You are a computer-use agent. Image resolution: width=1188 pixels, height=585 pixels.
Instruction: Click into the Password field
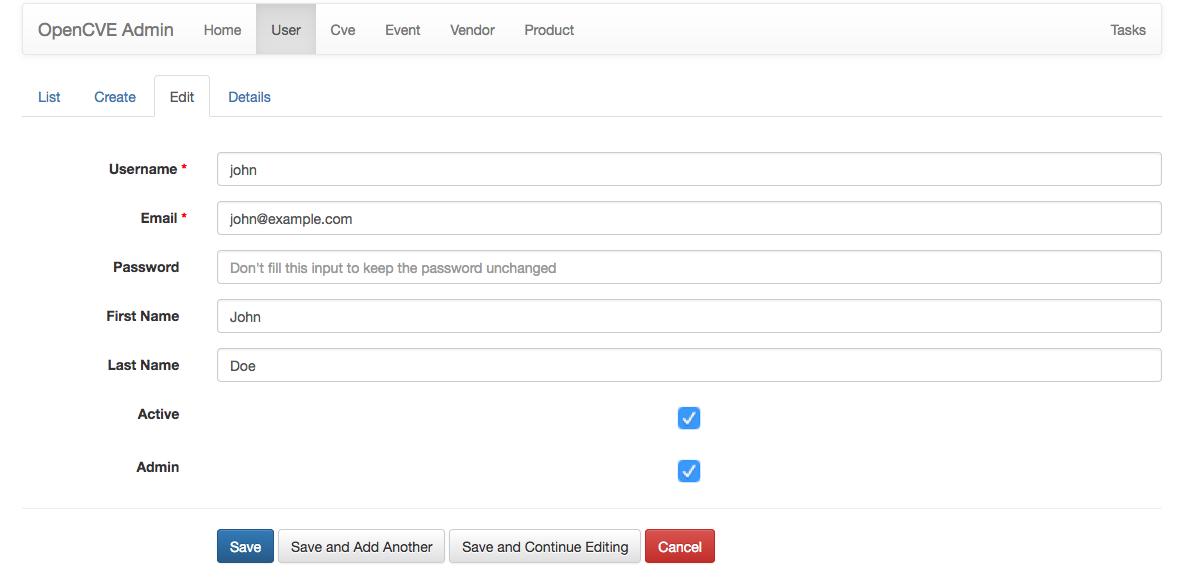(x=688, y=267)
